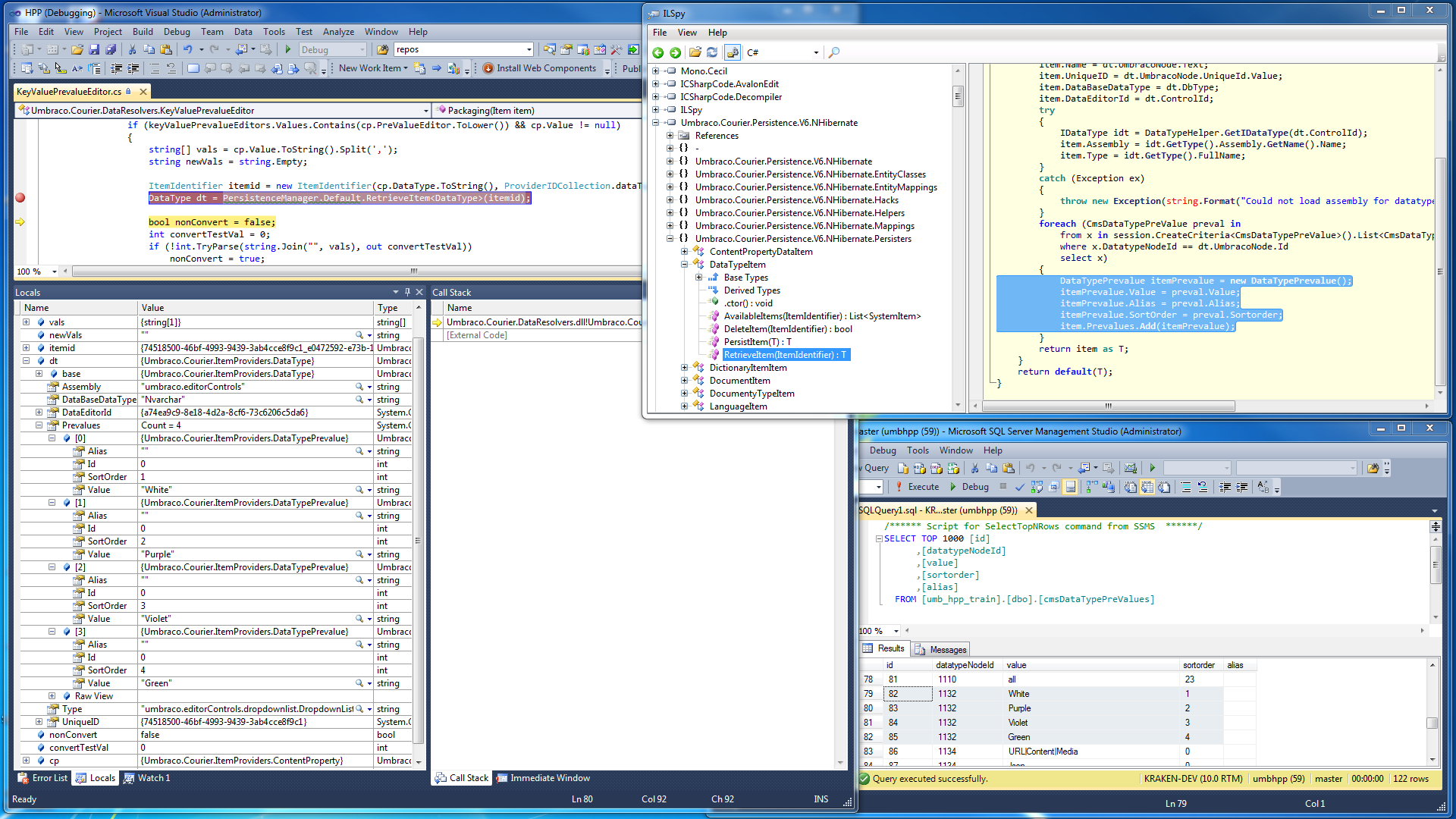The width and height of the screenshot is (1456, 819).
Task: Click Execute exclamation icon in SSMS
Action: coord(899,488)
